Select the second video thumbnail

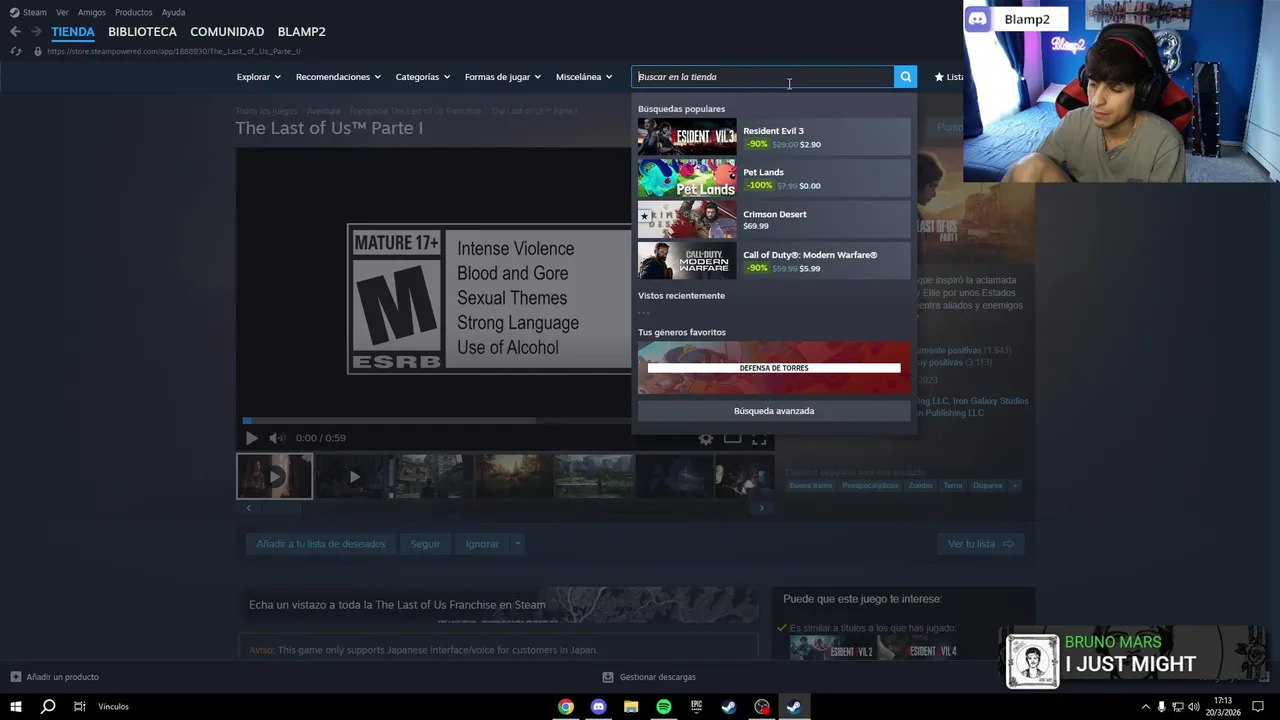point(354,476)
